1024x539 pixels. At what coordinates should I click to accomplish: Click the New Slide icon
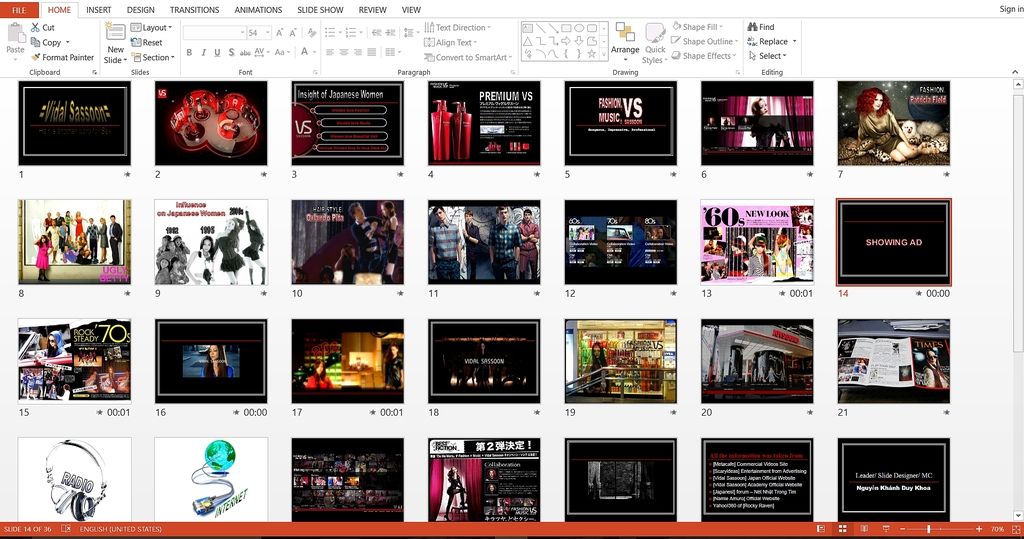[116, 32]
